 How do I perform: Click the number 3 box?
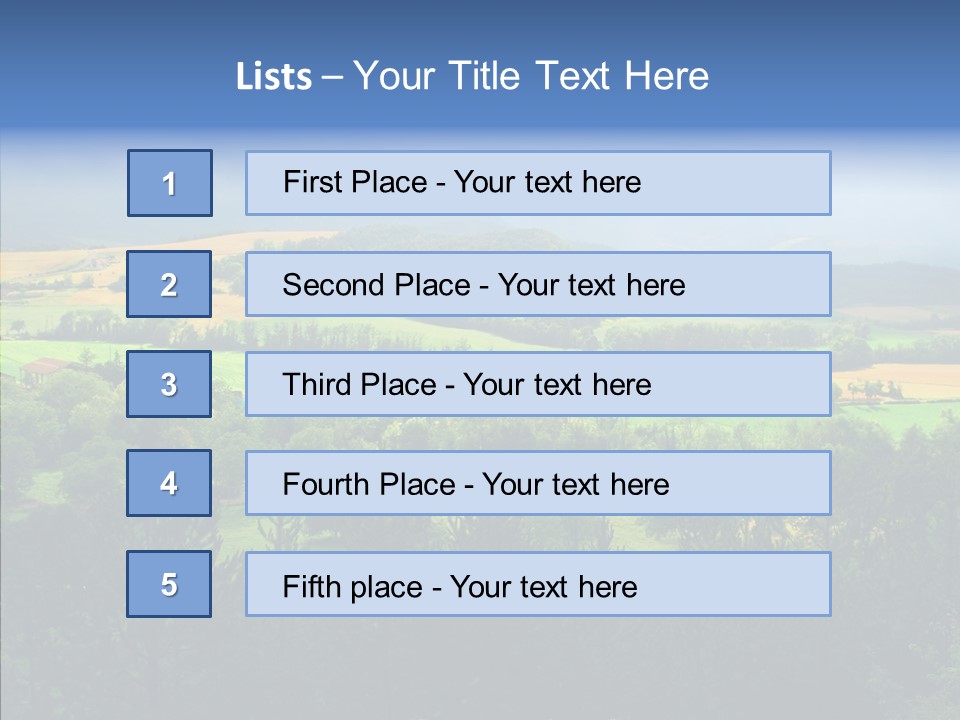pos(169,384)
